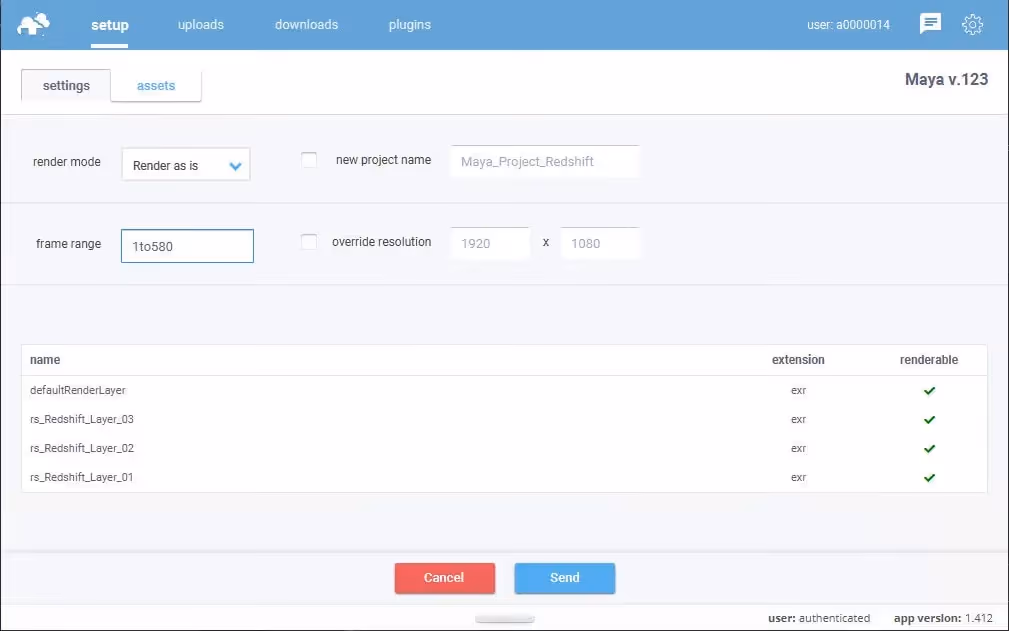Screen dimensions: 1009x631
Task: Open the settings gear icon
Action: pos(972,24)
